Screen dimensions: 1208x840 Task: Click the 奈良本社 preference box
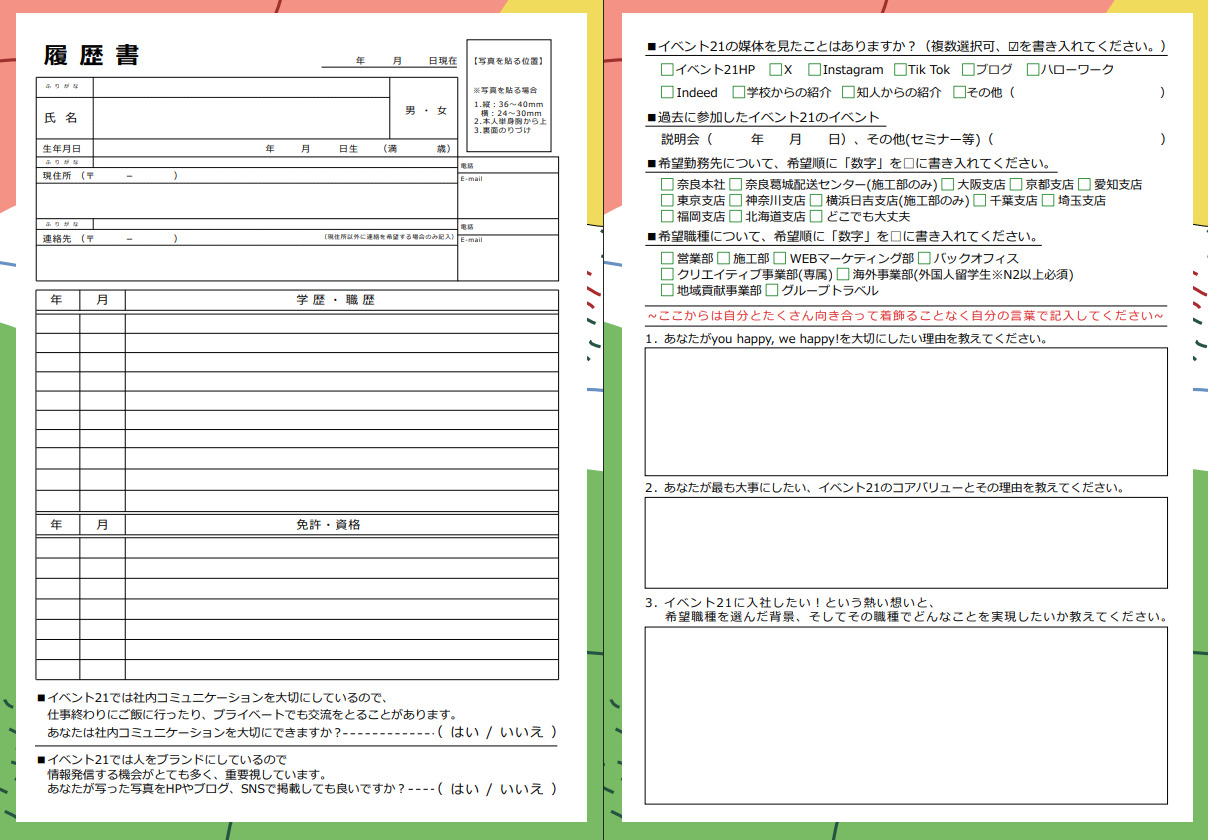point(667,185)
